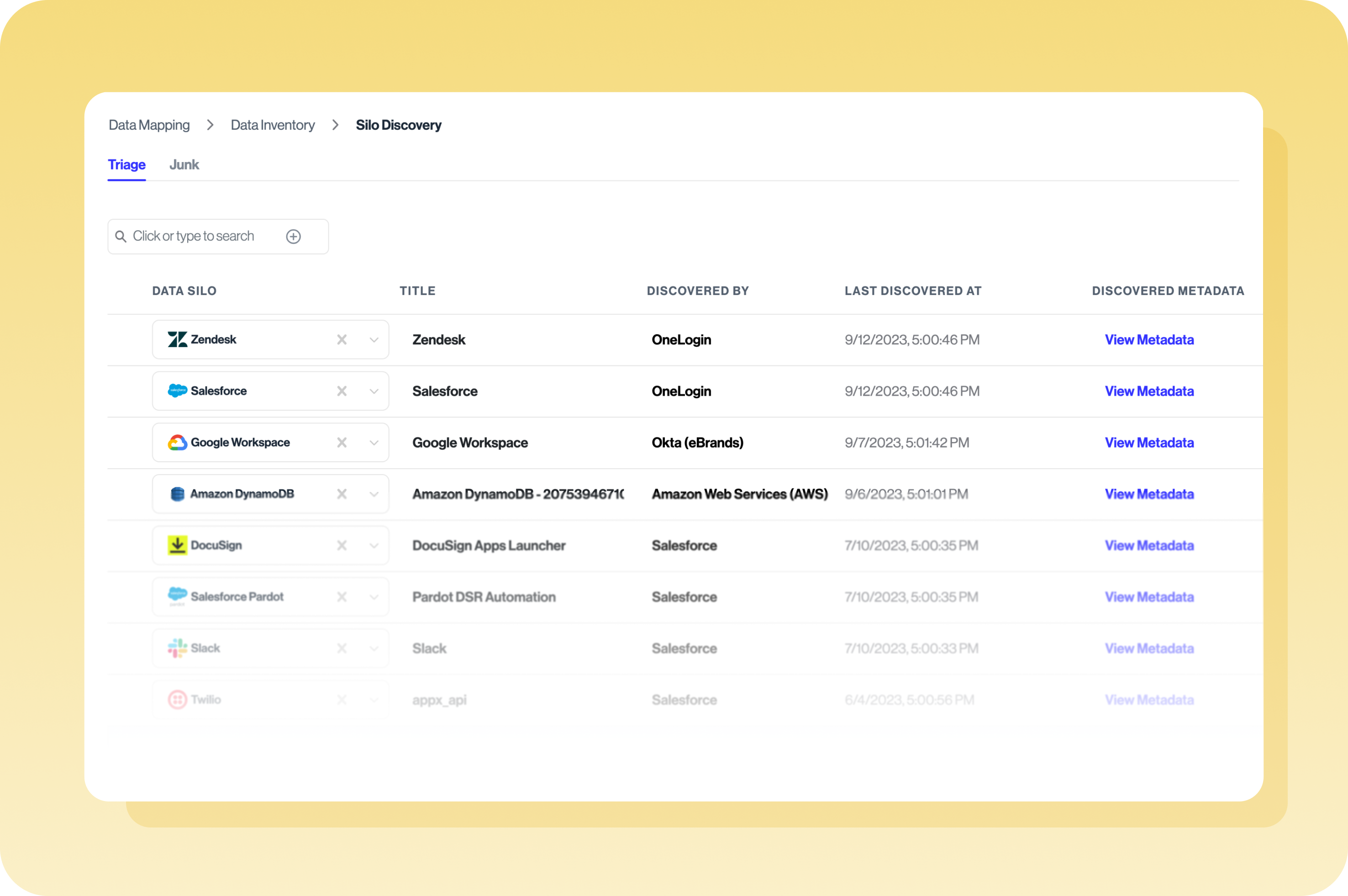
Task: Click the DATA SILO column header
Action: (x=184, y=291)
